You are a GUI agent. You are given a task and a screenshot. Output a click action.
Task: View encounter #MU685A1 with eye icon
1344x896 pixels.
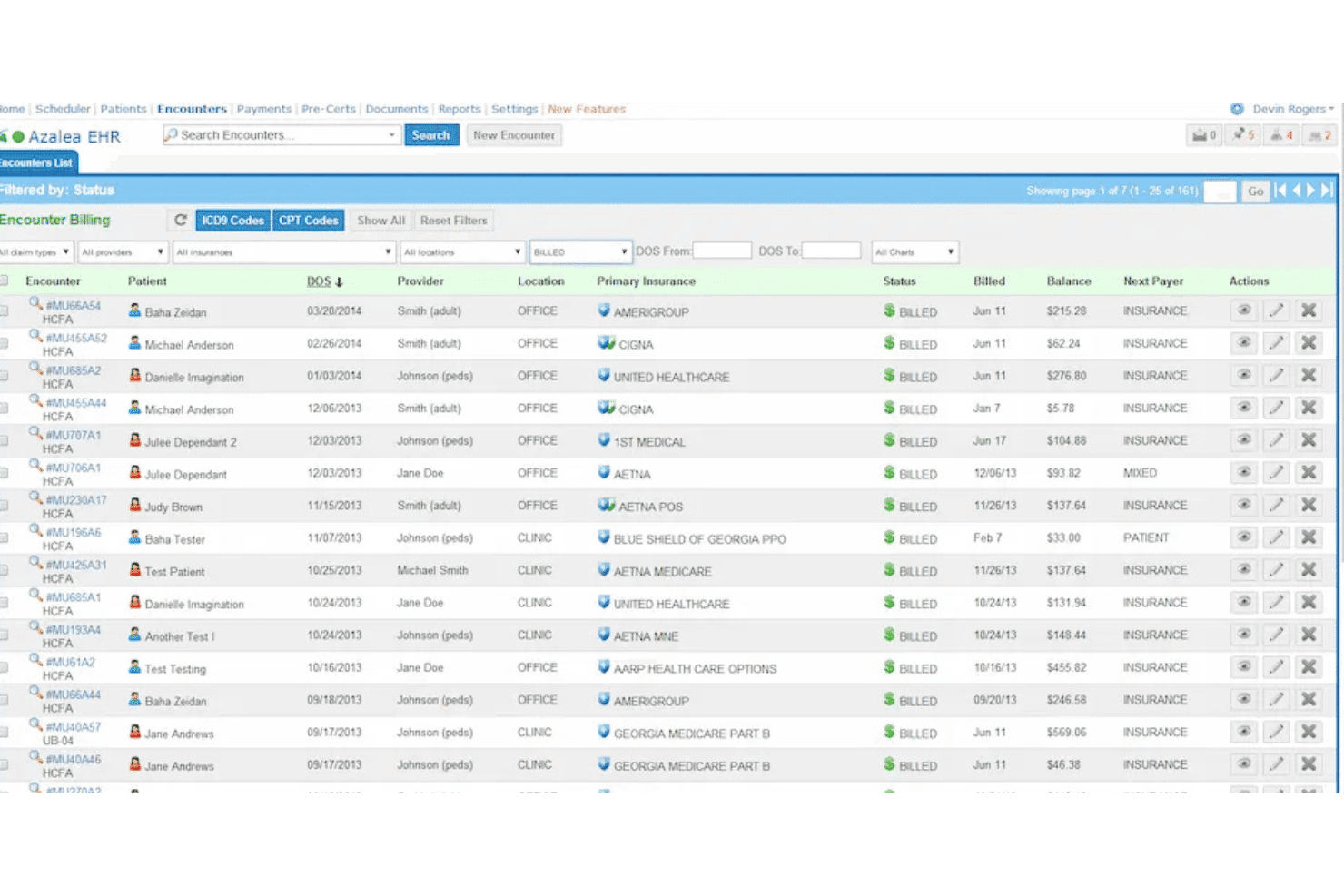click(1244, 602)
